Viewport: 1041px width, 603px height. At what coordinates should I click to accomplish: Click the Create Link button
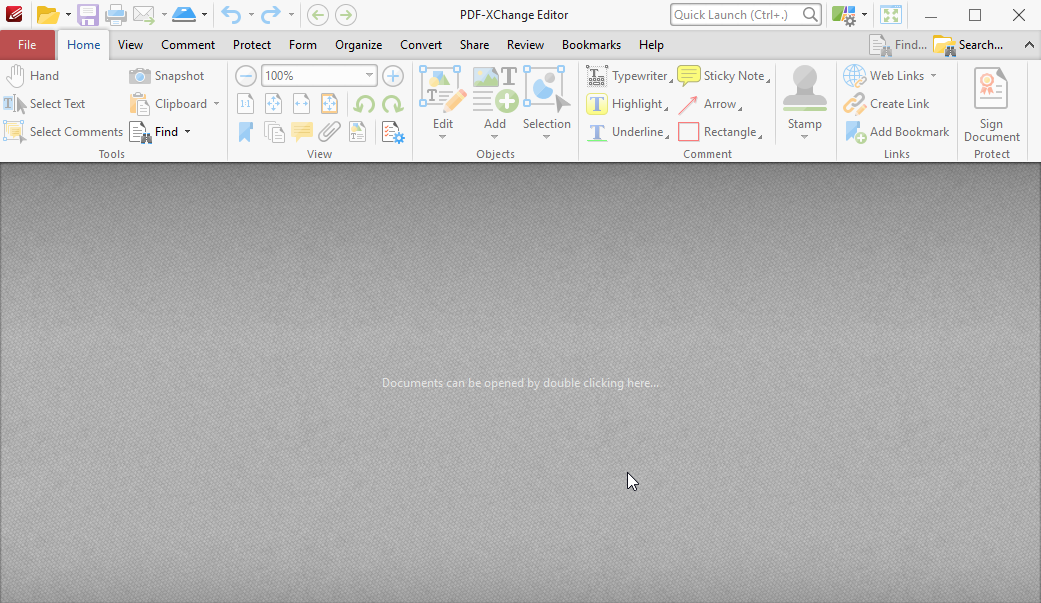(x=887, y=104)
